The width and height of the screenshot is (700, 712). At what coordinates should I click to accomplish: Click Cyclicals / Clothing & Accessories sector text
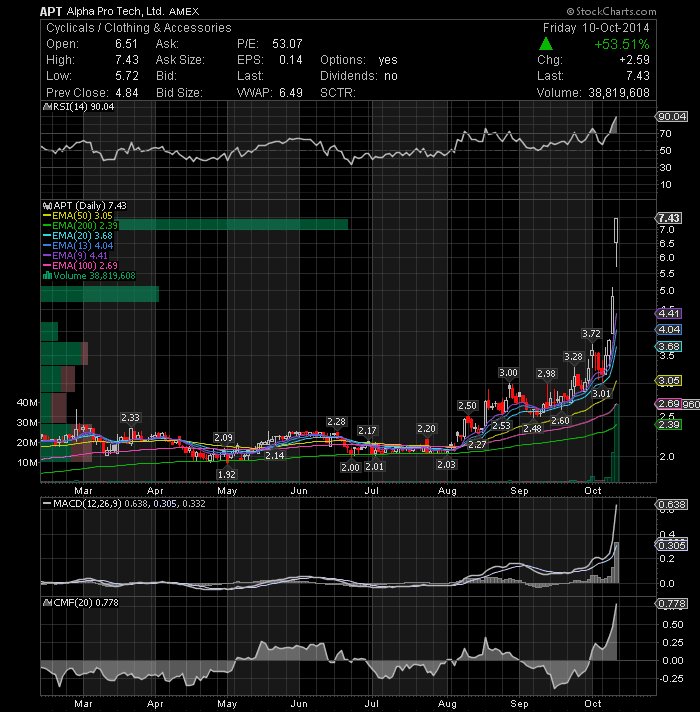[138, 28]
